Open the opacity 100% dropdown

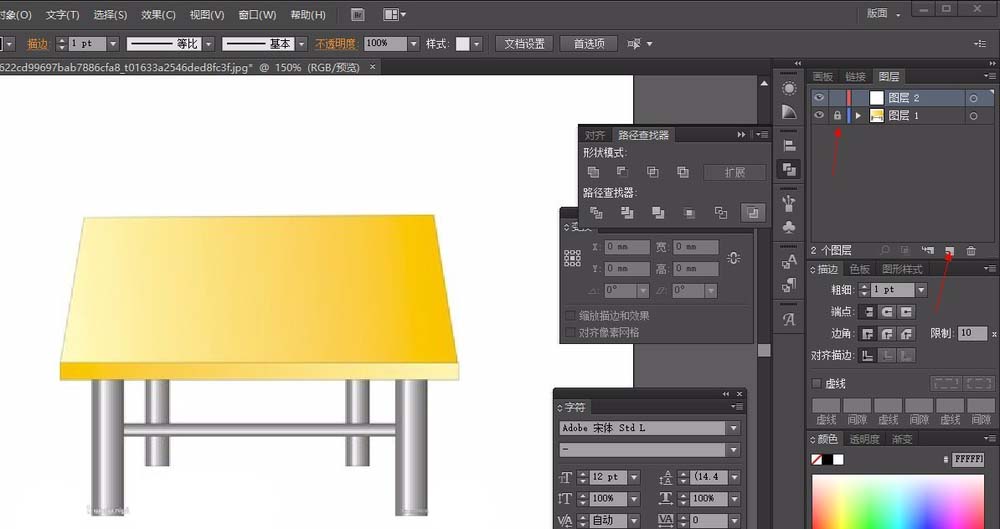[413, 44]
